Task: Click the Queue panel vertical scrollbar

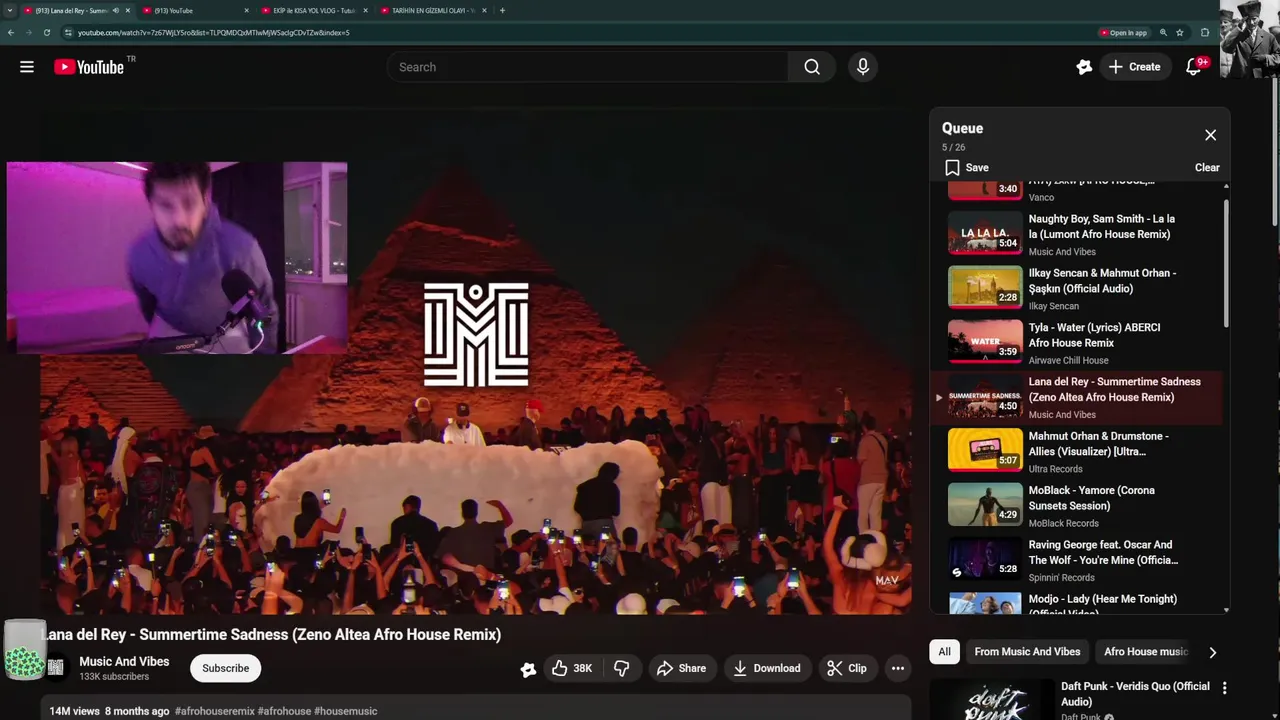Action: (x=1226, y=262)
